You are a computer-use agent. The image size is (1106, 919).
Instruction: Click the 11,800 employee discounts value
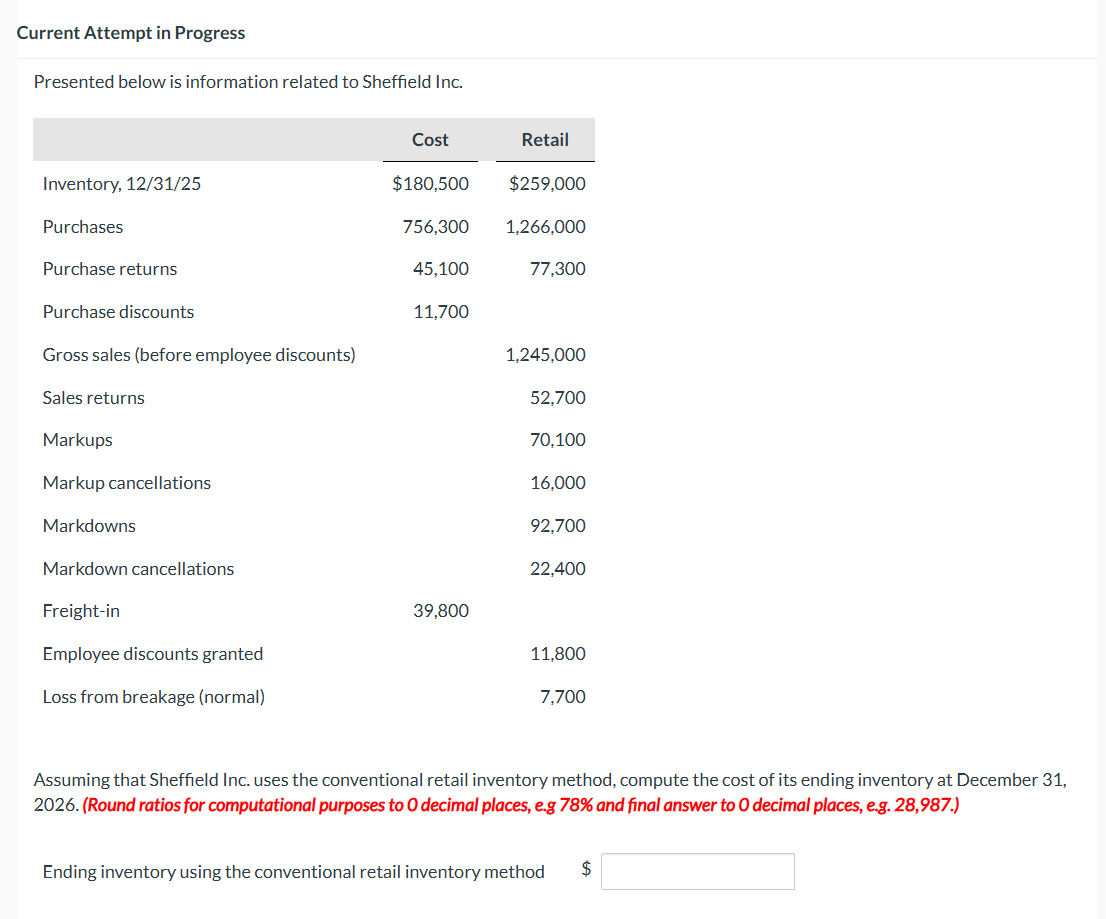click(x=558, y=654)
